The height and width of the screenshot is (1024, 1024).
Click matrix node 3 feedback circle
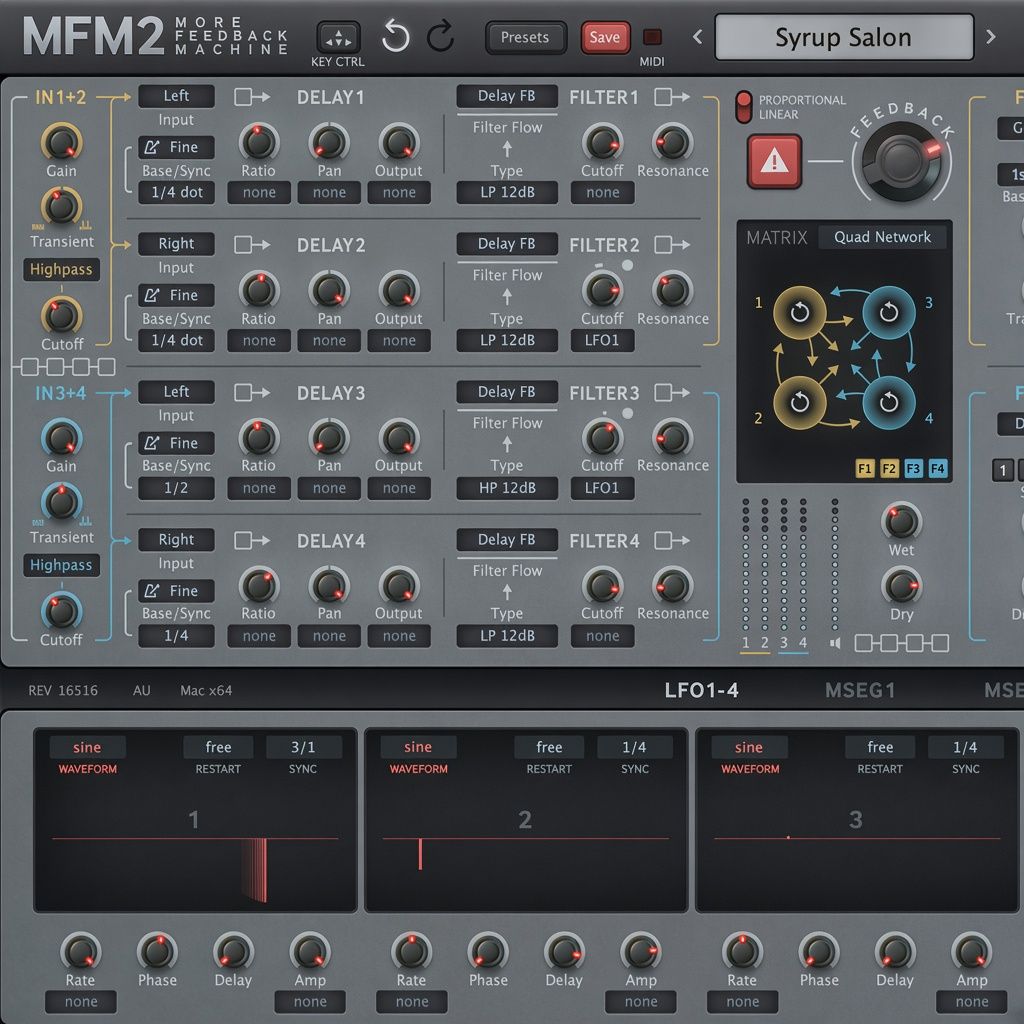point(888,312)
